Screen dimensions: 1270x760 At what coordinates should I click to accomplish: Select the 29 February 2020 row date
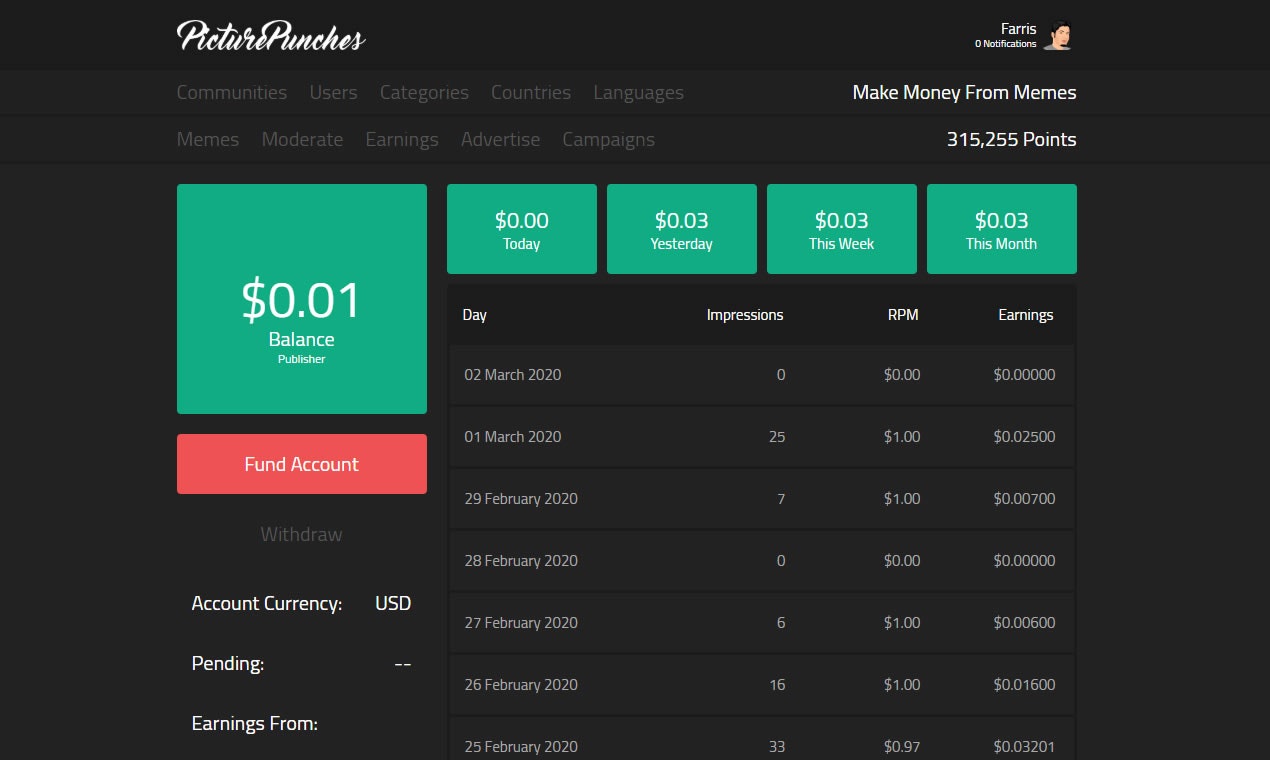click(x=521, y=499)
